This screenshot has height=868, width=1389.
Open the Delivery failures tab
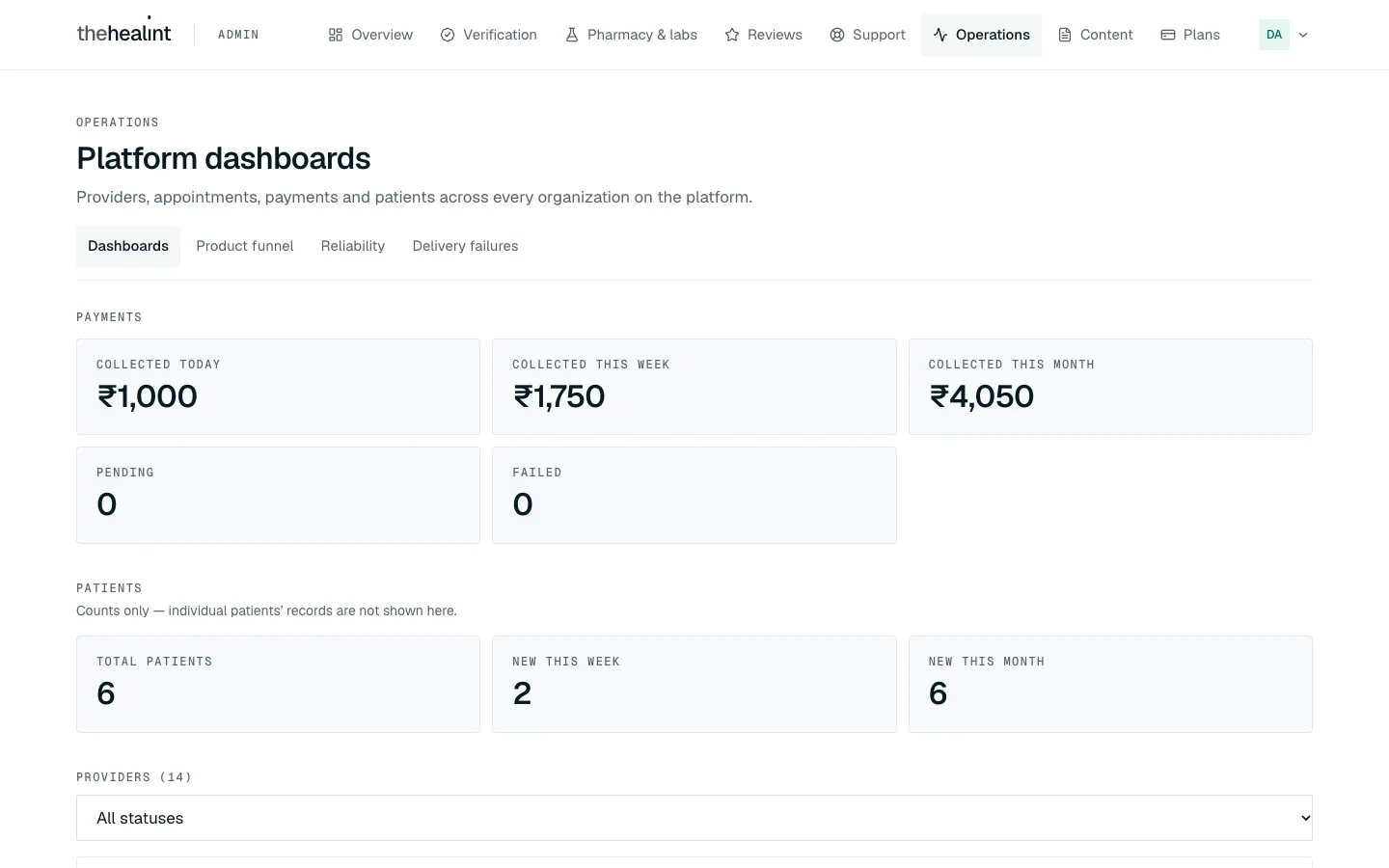[x=465, y=246]
